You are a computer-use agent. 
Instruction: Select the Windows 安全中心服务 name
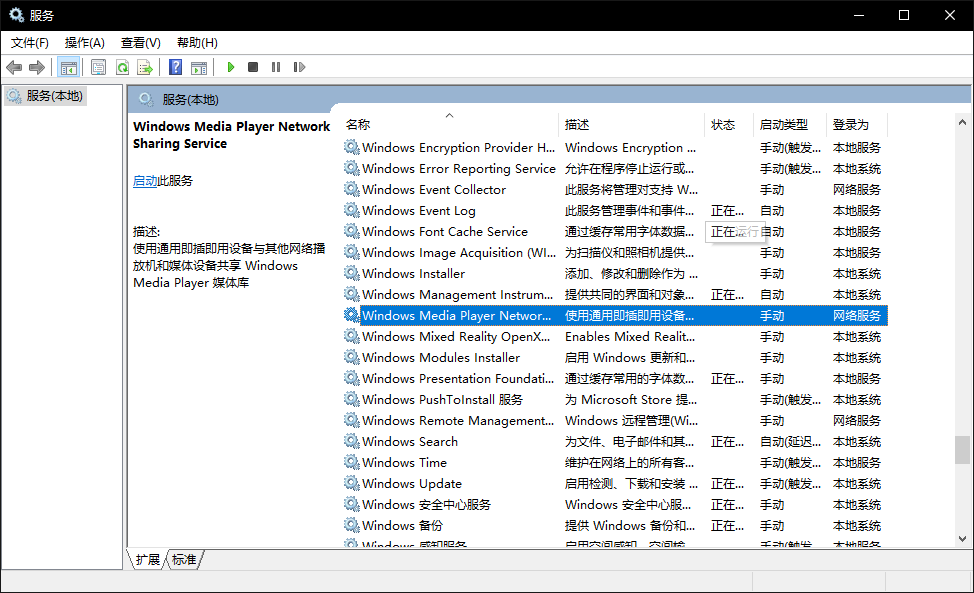(x=426, y=505)
